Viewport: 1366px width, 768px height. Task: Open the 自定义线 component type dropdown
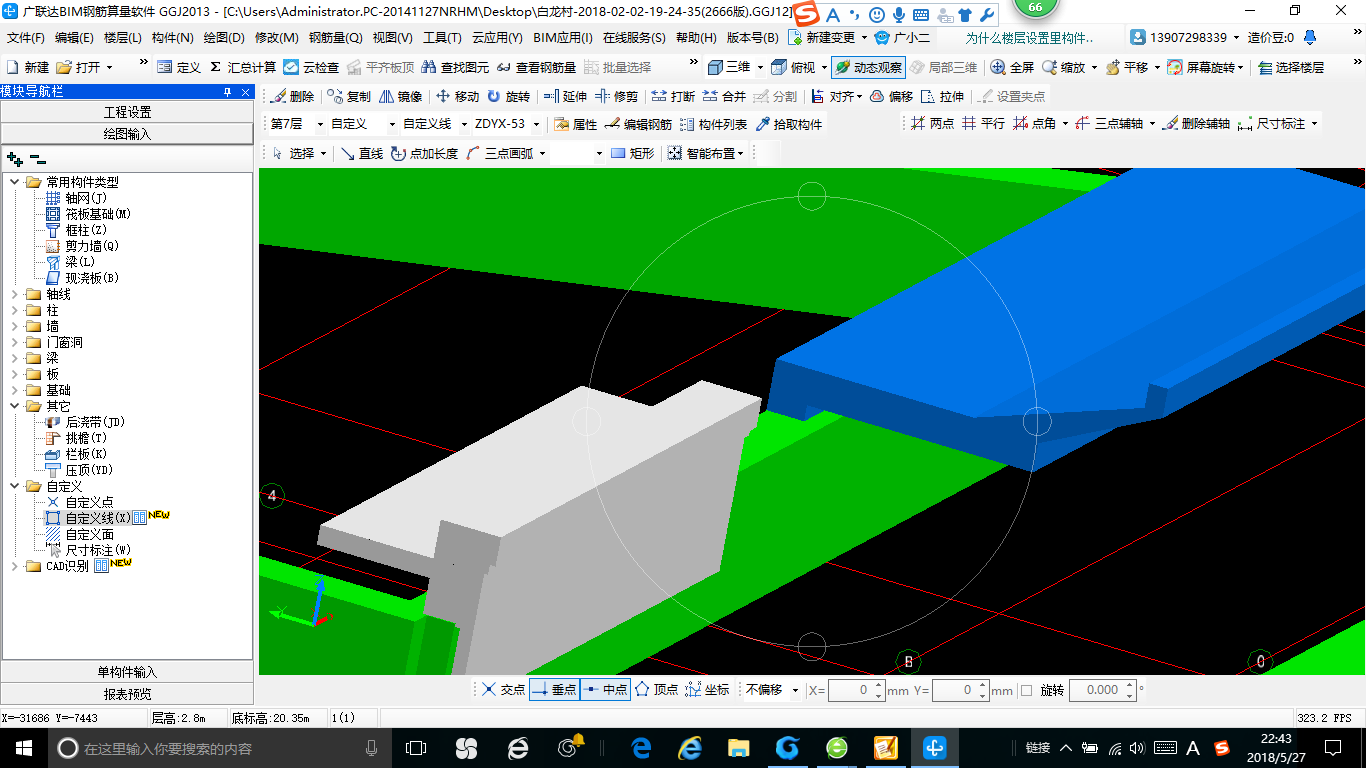click(x=464, y=125)
